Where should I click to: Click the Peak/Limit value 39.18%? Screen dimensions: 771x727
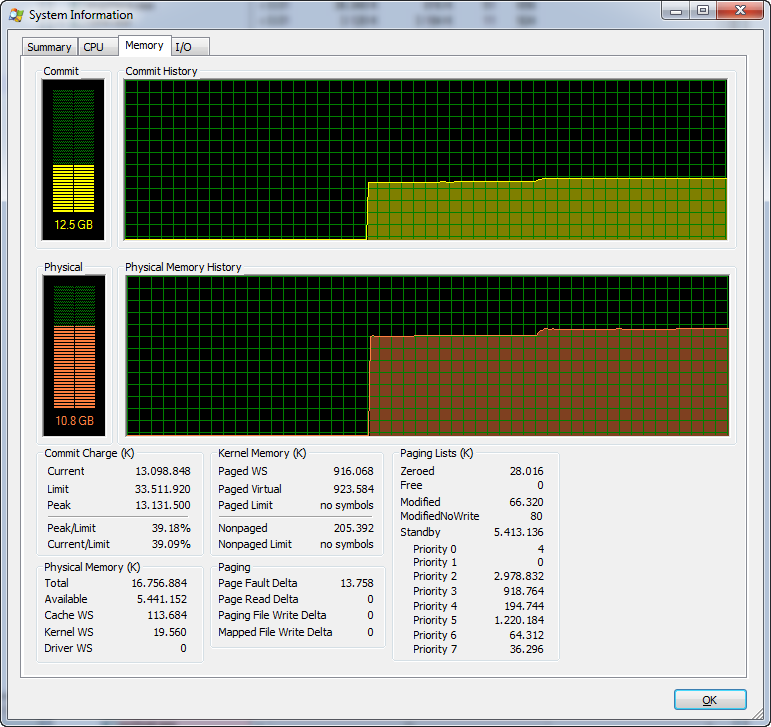coord(171,528)
